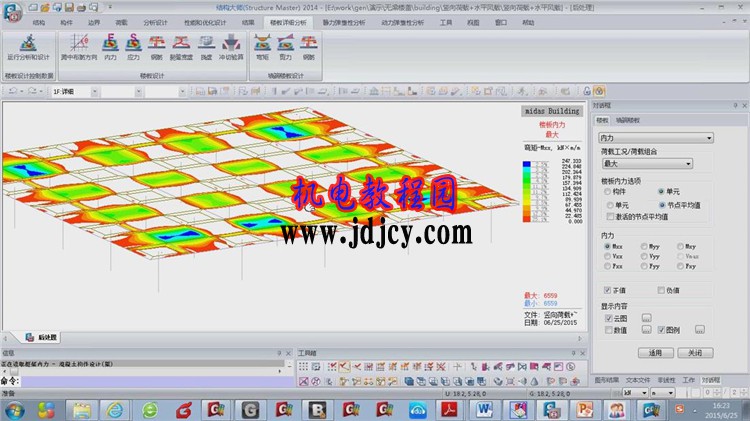Open Adobe Reader from the taskbar
The image size is (750, 421).
click(450, 410)
